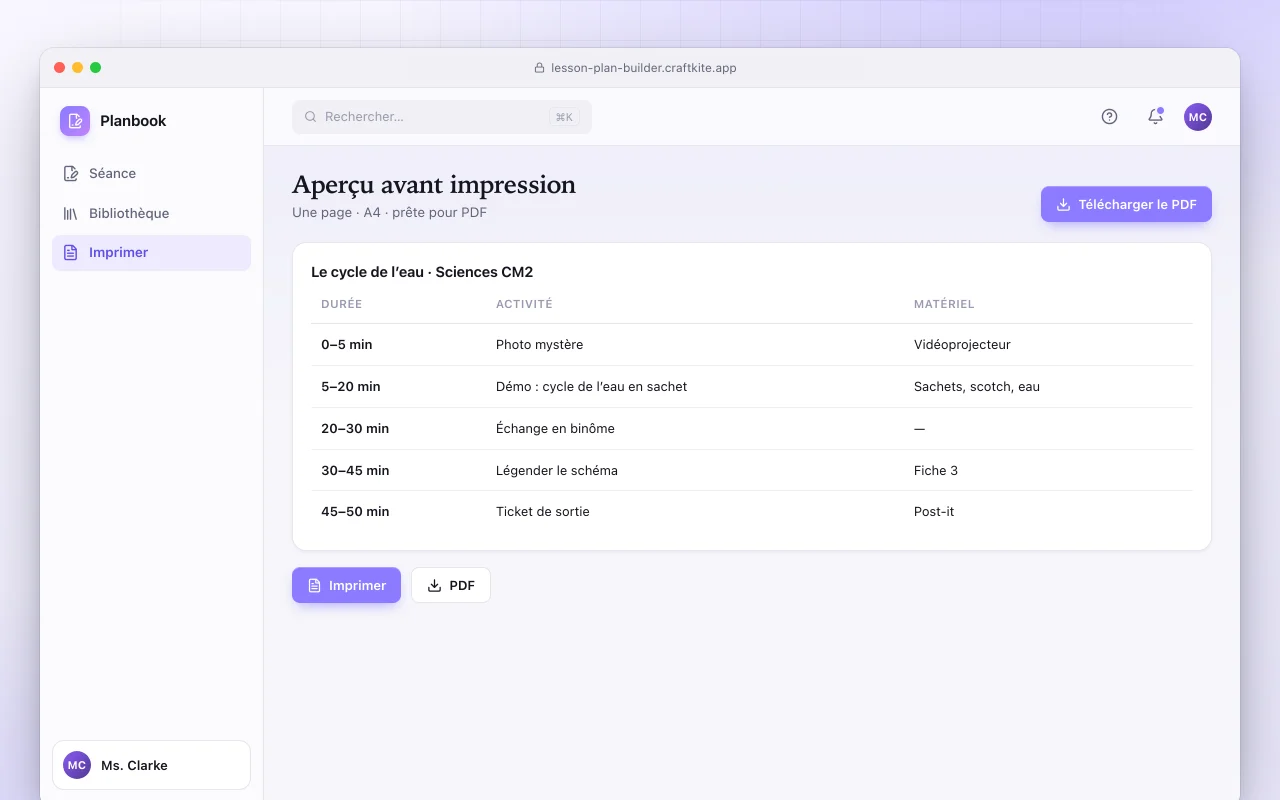Click the Vidéoprojecteur cell
The width and height of the screenshot is (1280, 800).
point(962,345)
